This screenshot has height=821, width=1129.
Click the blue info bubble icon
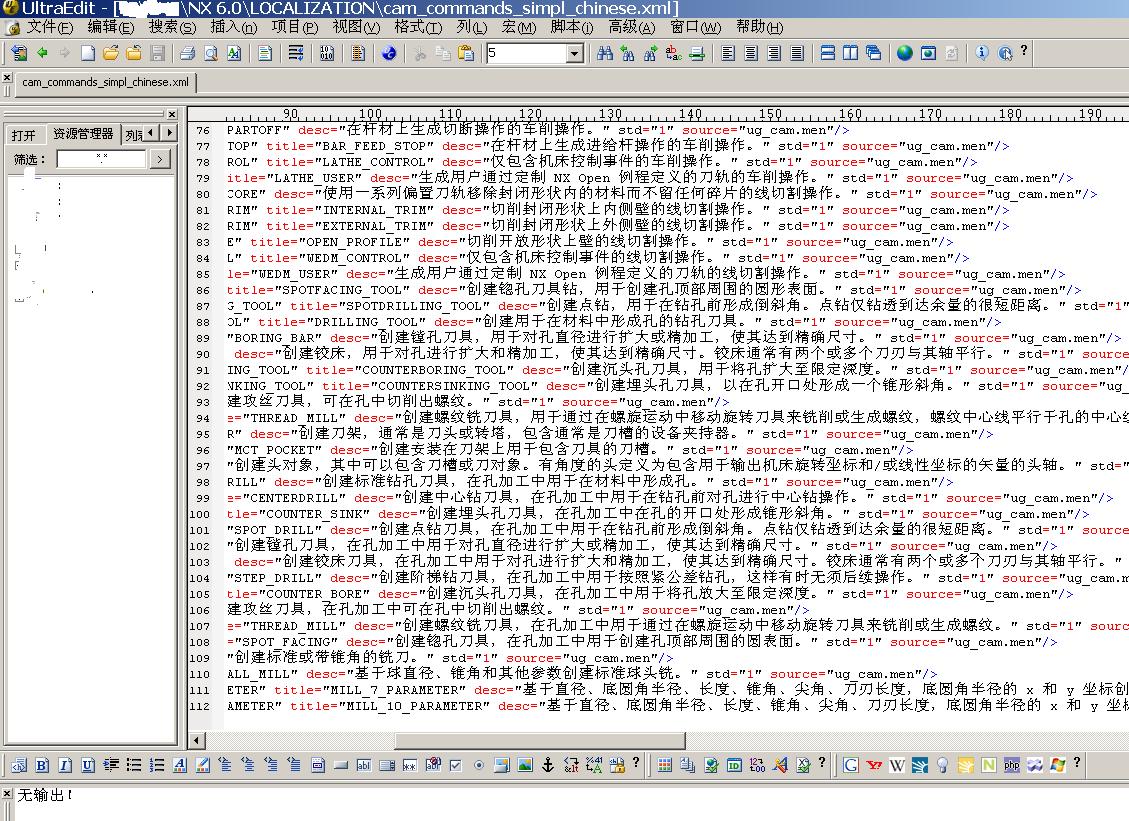pyautogui.click(x=981, y=53)
